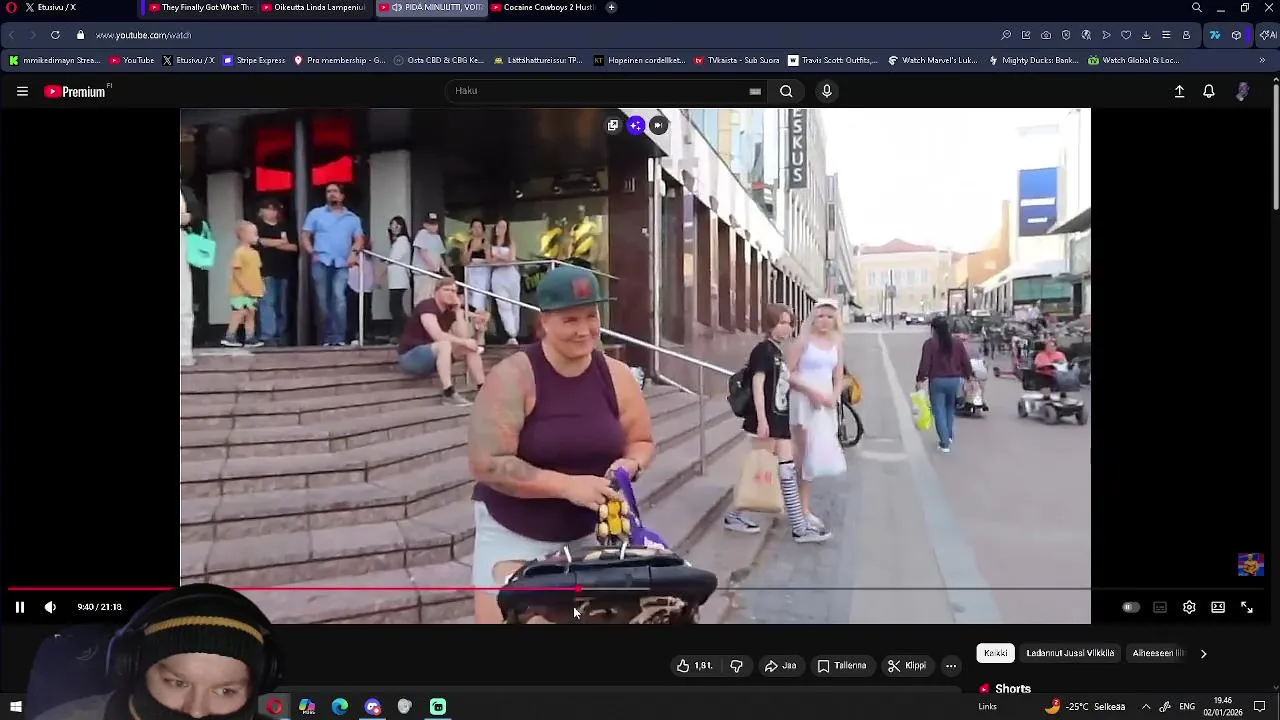Go to YouTube home via the Premium logo
Viewport: 1280px width, 720px height.
(76, 91)
